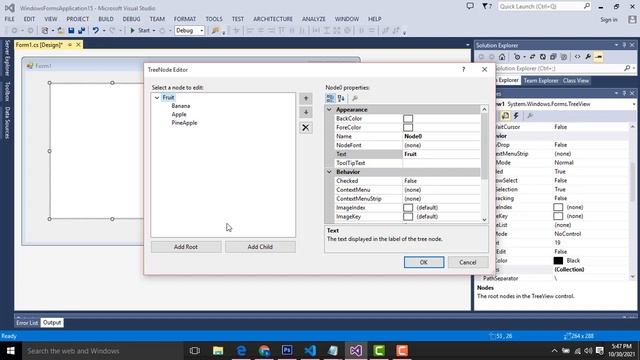This screenshot has height=360, width=640.
Task: Click Property Pages wrench in Node0 properties
Action: (x=355, y=98)
